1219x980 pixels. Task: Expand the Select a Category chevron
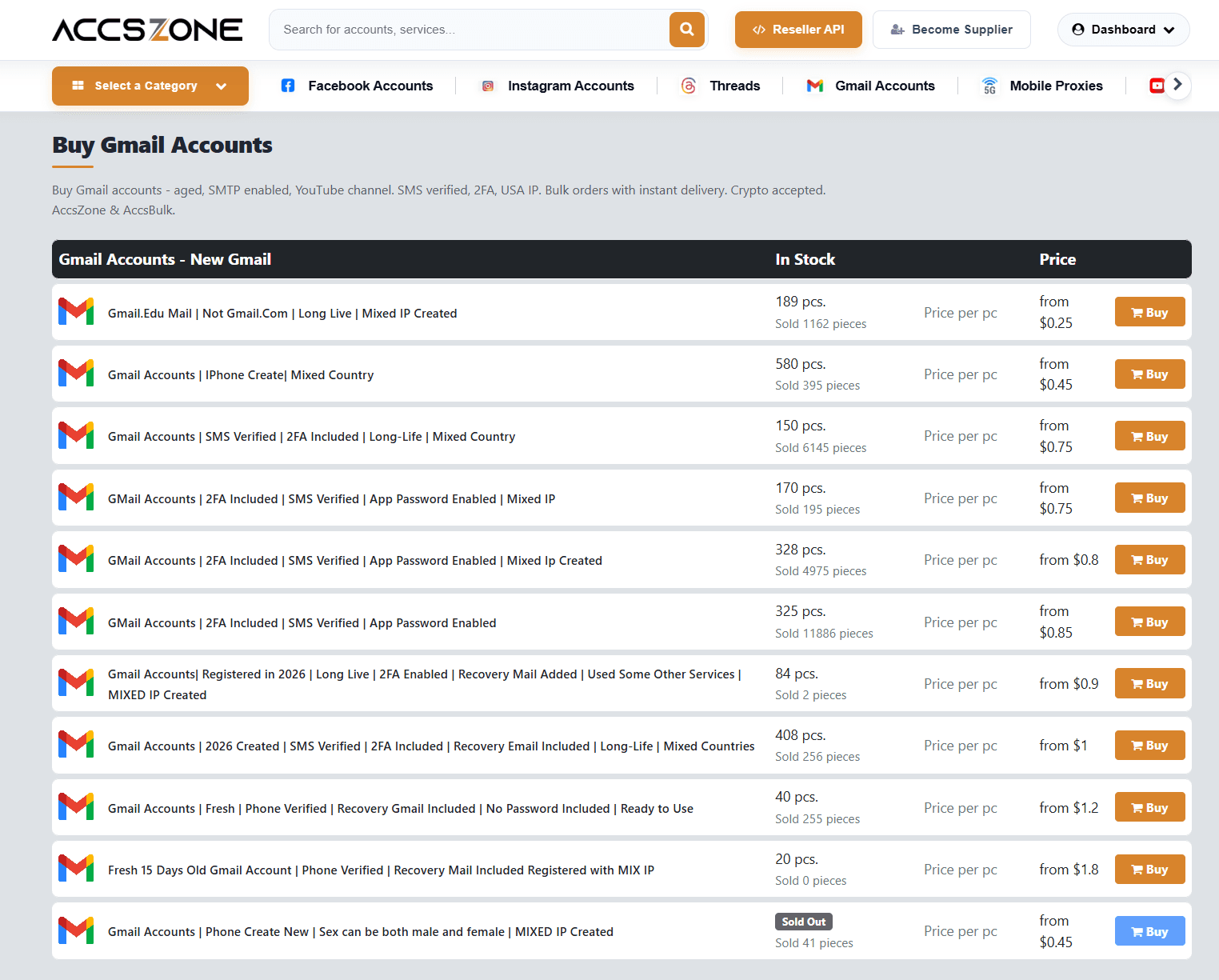(221, 86)
